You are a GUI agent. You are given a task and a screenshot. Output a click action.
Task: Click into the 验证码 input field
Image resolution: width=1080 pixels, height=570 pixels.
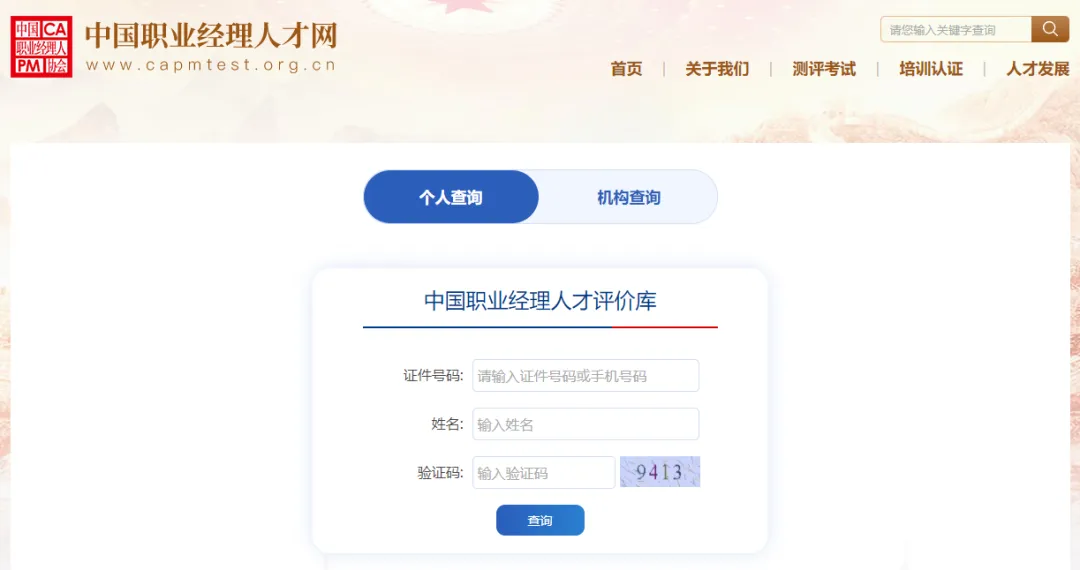[543, 472]
